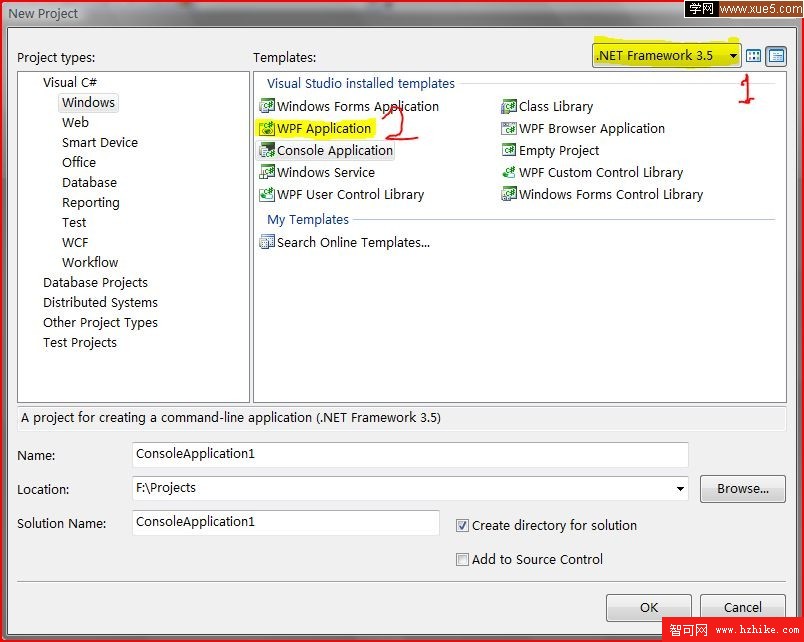Open the Location path dropdown arrow
804x642 pixels.
tap(680, 489)
